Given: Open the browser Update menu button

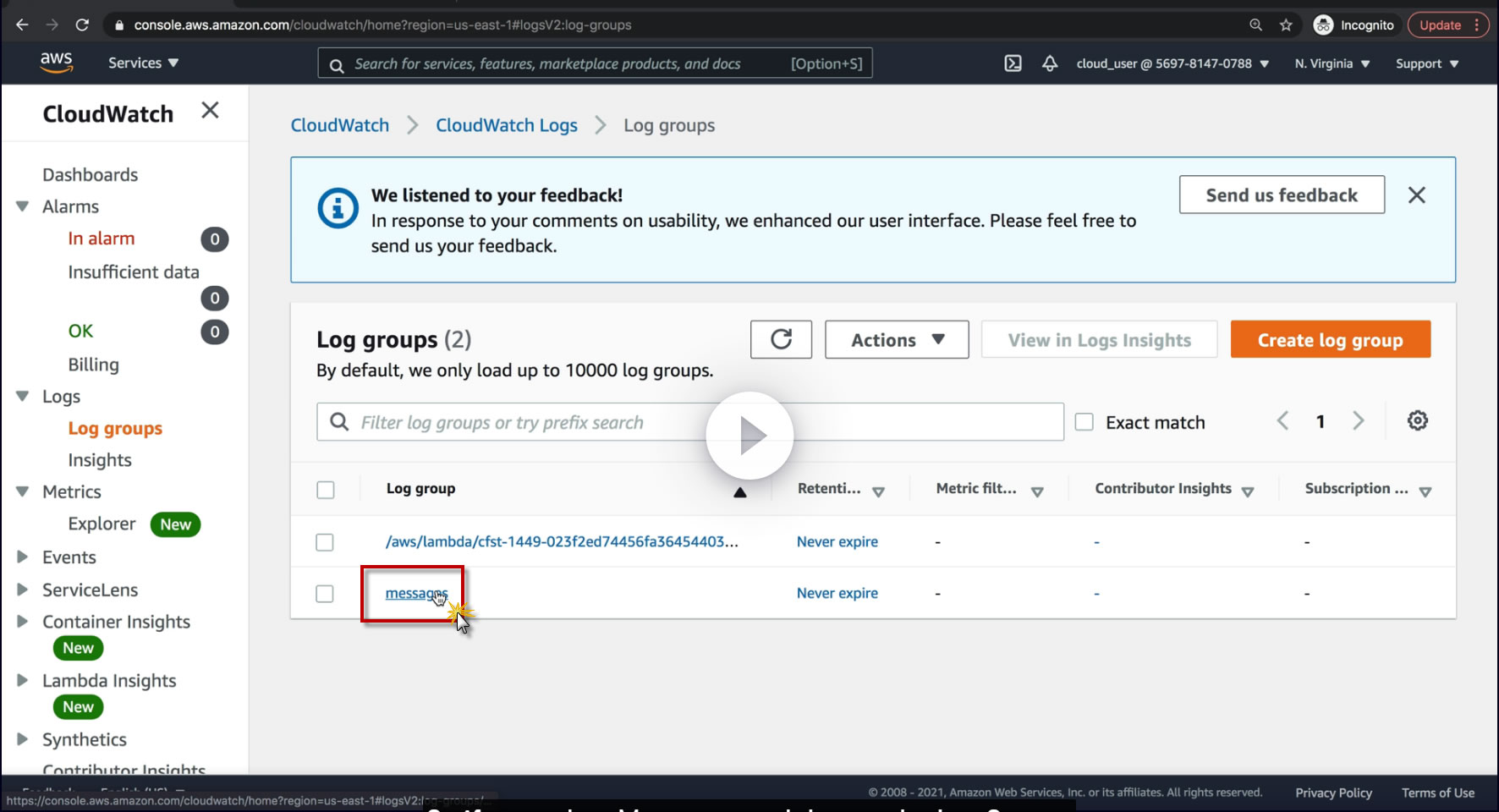Looking at the screenshot, I should point(1448,25).
